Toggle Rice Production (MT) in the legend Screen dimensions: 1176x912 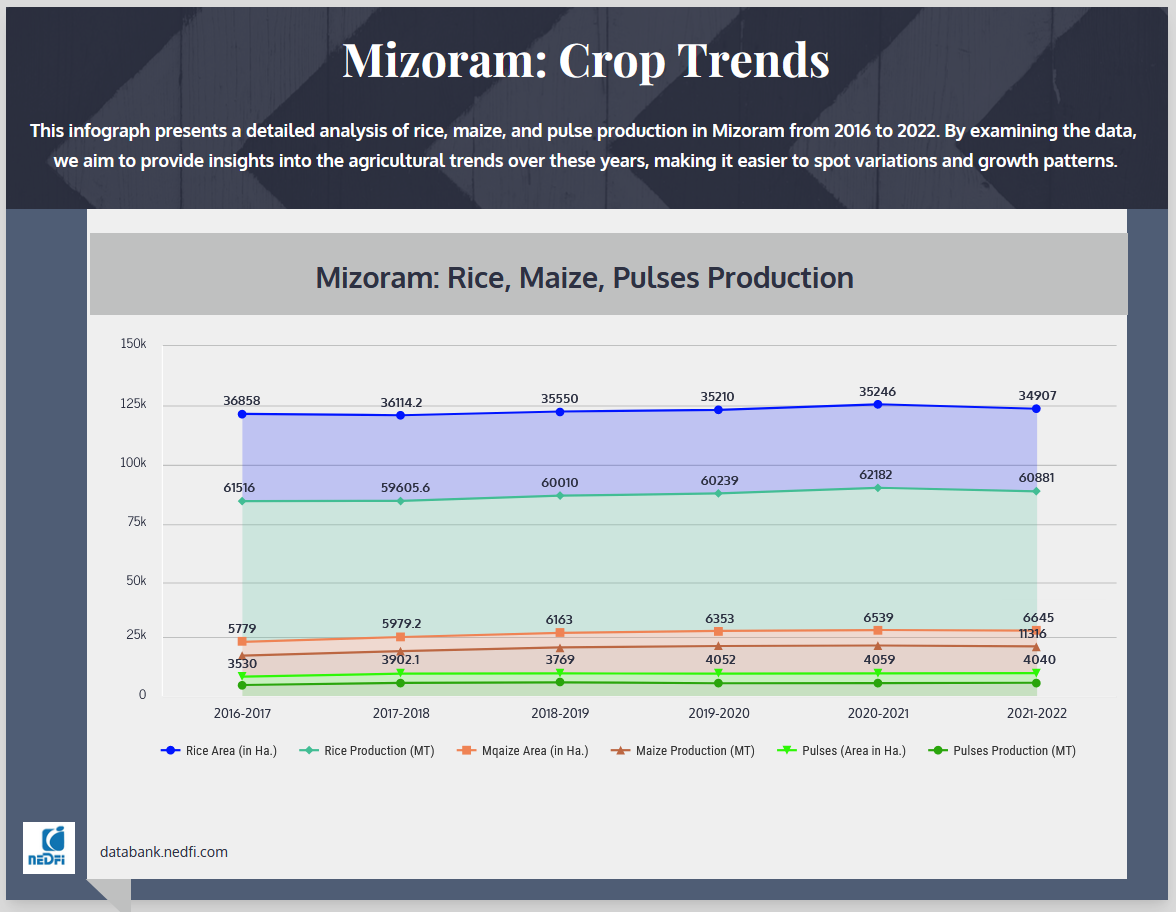pyautogui.click(x=368, y=750)
